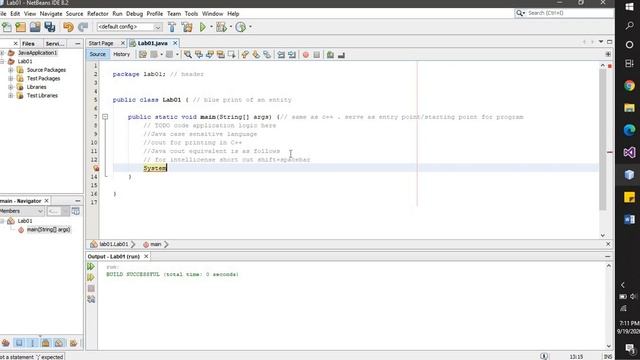Viewport: 640px width, 360px height.
Task: Click the Last Edit icon in editor toolbar
Action: [142, 54]
